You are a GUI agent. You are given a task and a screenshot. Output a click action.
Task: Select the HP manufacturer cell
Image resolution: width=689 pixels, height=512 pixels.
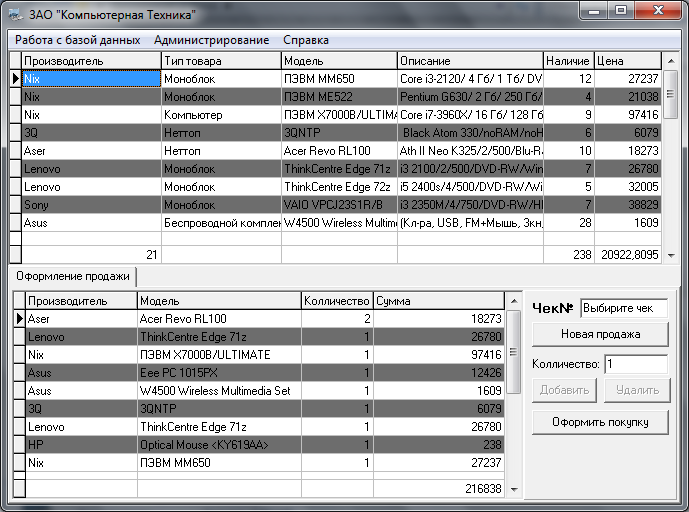tap(81, 445)
